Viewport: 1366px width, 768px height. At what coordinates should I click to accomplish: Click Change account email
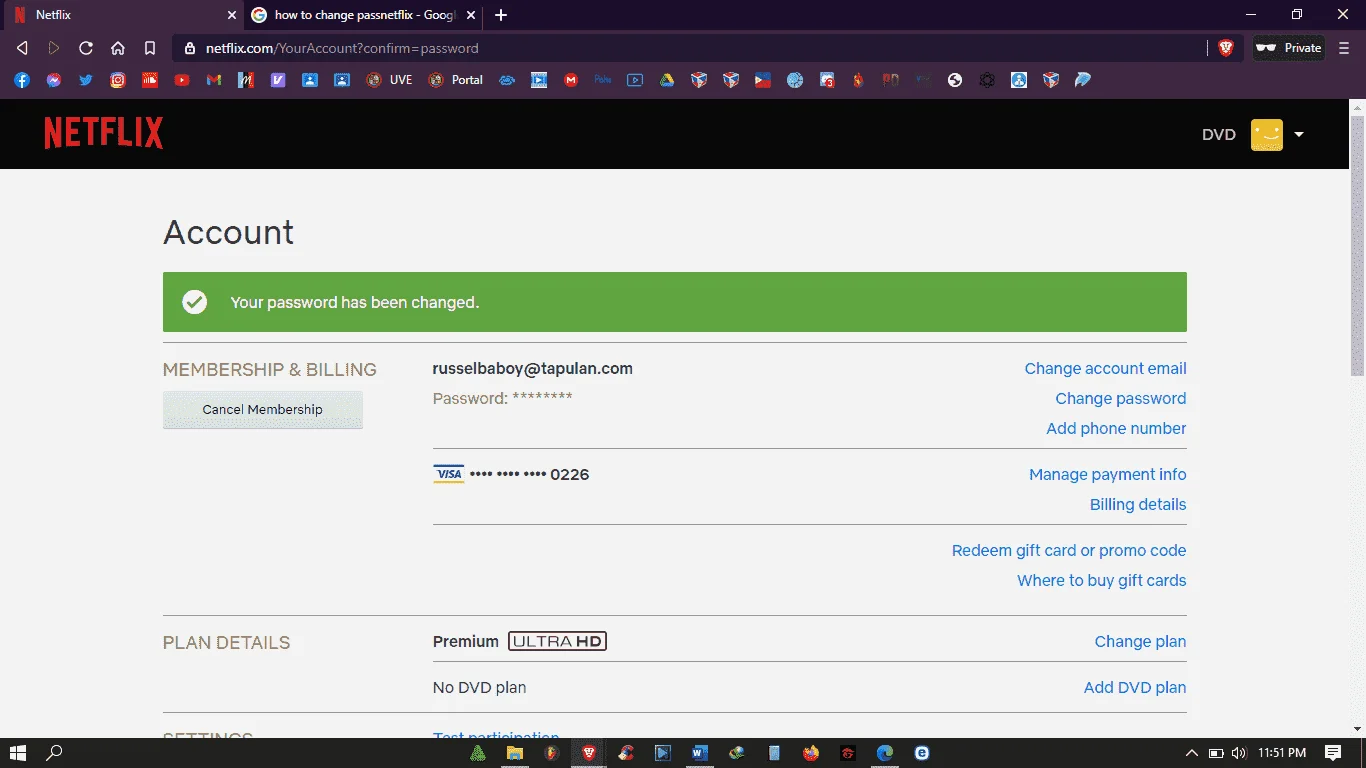[1105, 369]
